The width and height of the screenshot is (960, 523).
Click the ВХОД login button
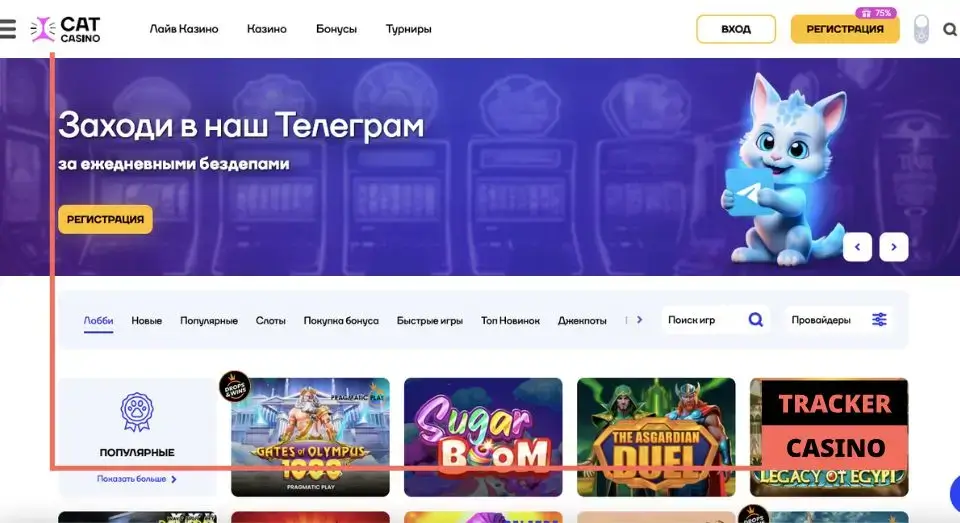click(x=736, y=29)
